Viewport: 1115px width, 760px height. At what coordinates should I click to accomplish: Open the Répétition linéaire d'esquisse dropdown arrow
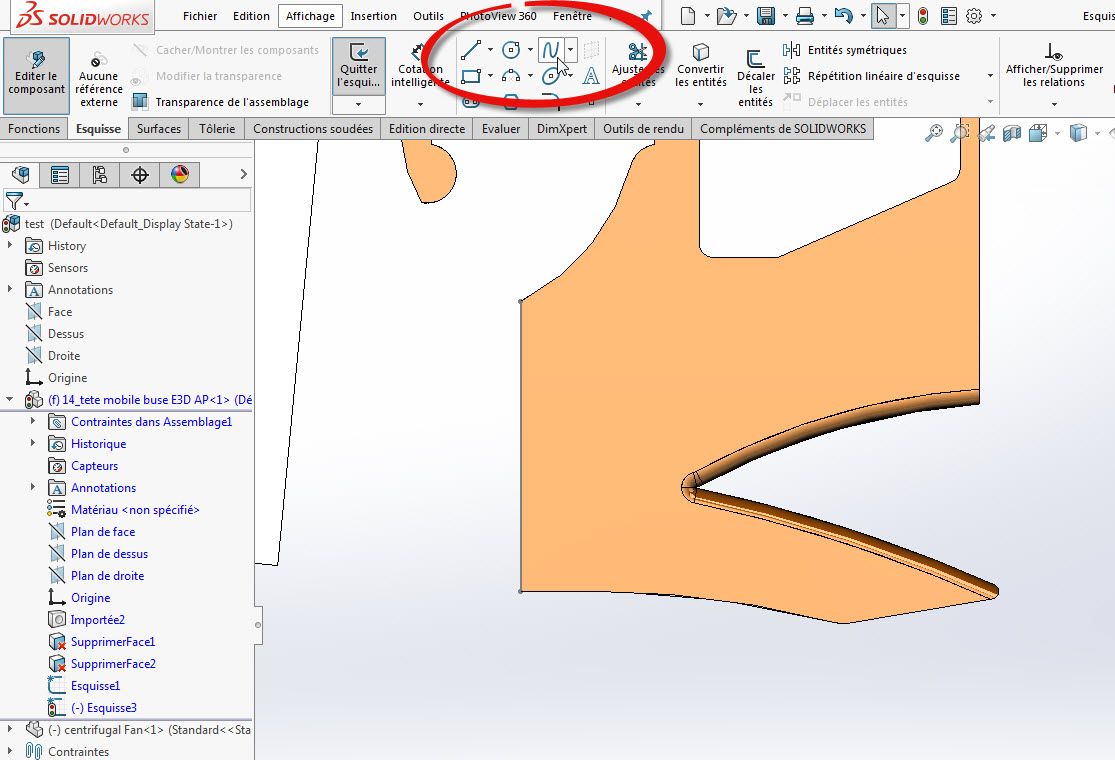tap(990, 76)
